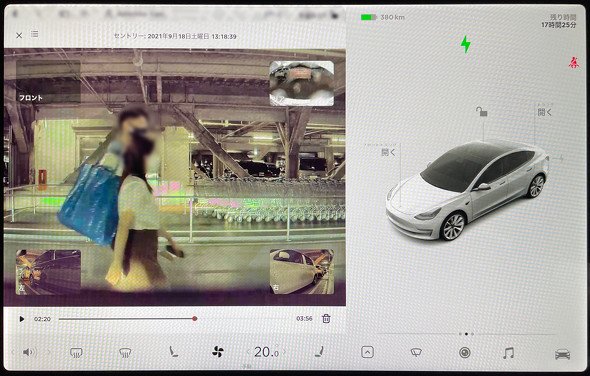This screenshot has width=590, height=376.
Task: Switch to the right camera thumbnail
Action: (302, 271)
